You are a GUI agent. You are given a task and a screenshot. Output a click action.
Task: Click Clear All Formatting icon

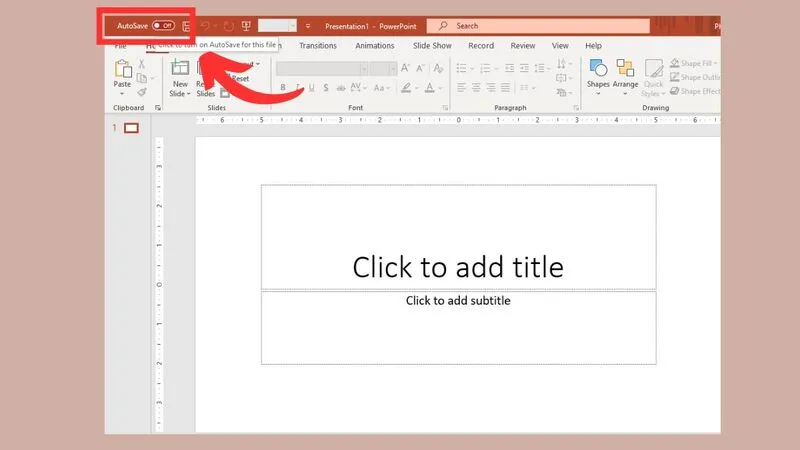click(438, 68)
